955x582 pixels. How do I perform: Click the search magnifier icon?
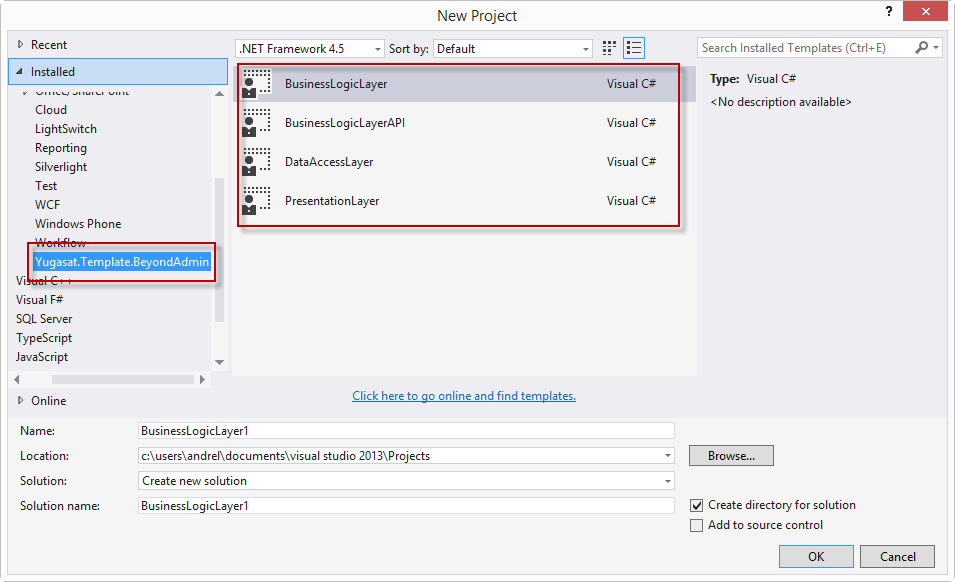(922, 47)
